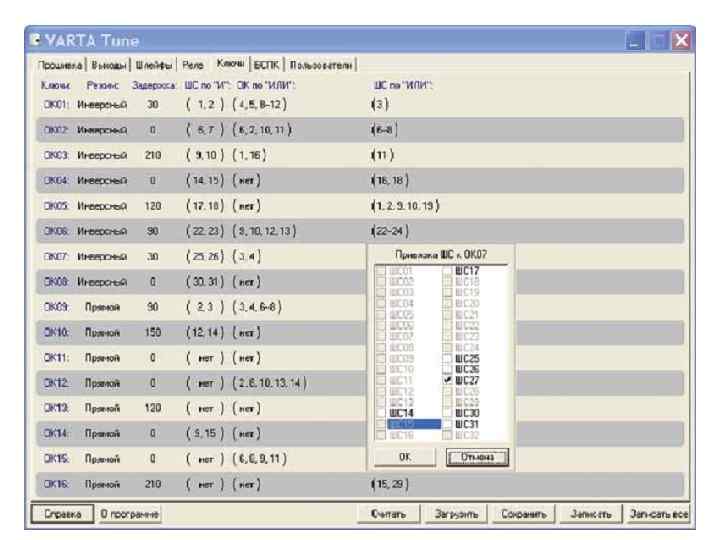
Task: Click the ОК04 set {14, 15}
Action: pos(205,180)
